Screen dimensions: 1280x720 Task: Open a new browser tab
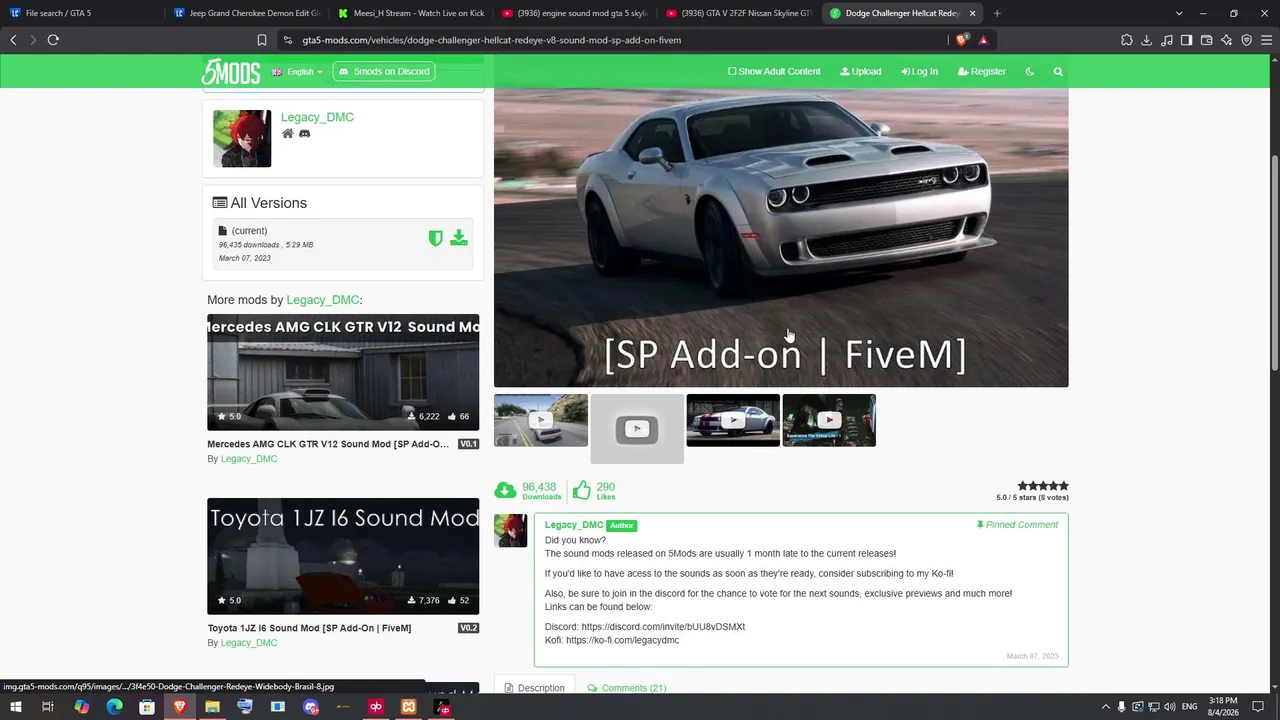point(997,13)
